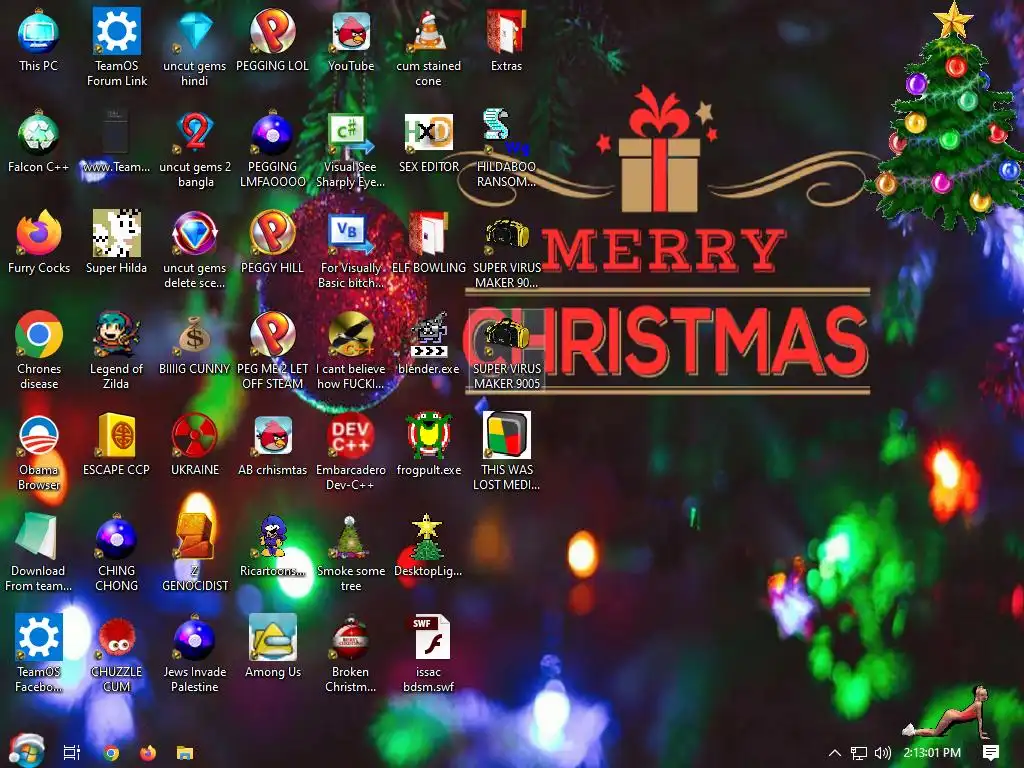Open the Action Center notification icon

point(991,753)
